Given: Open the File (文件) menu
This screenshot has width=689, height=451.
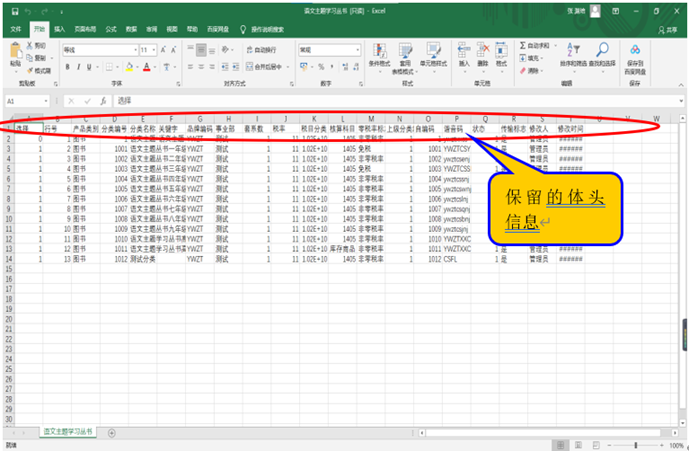Looking at the screenshot, I should (15, 30).
